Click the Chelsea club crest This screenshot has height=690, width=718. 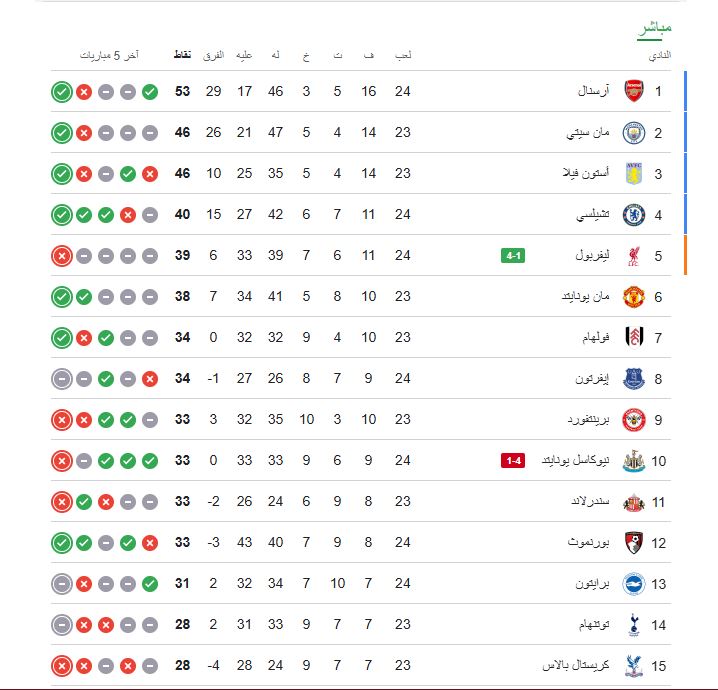click(x=633, y=215)
